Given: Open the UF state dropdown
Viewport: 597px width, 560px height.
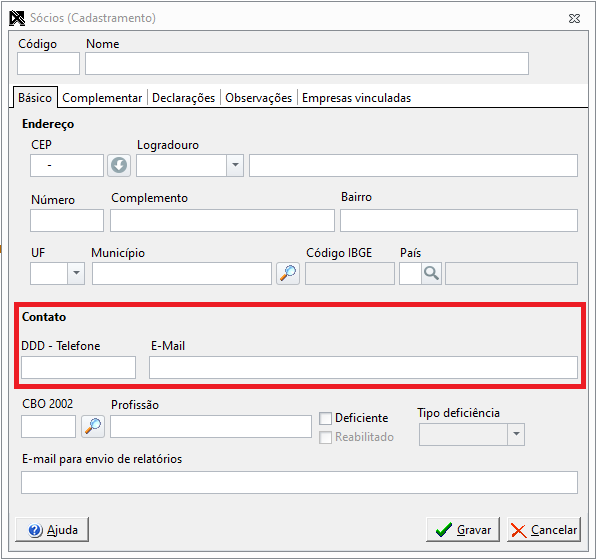Looking at the screenshot, I should coord(76,273).
